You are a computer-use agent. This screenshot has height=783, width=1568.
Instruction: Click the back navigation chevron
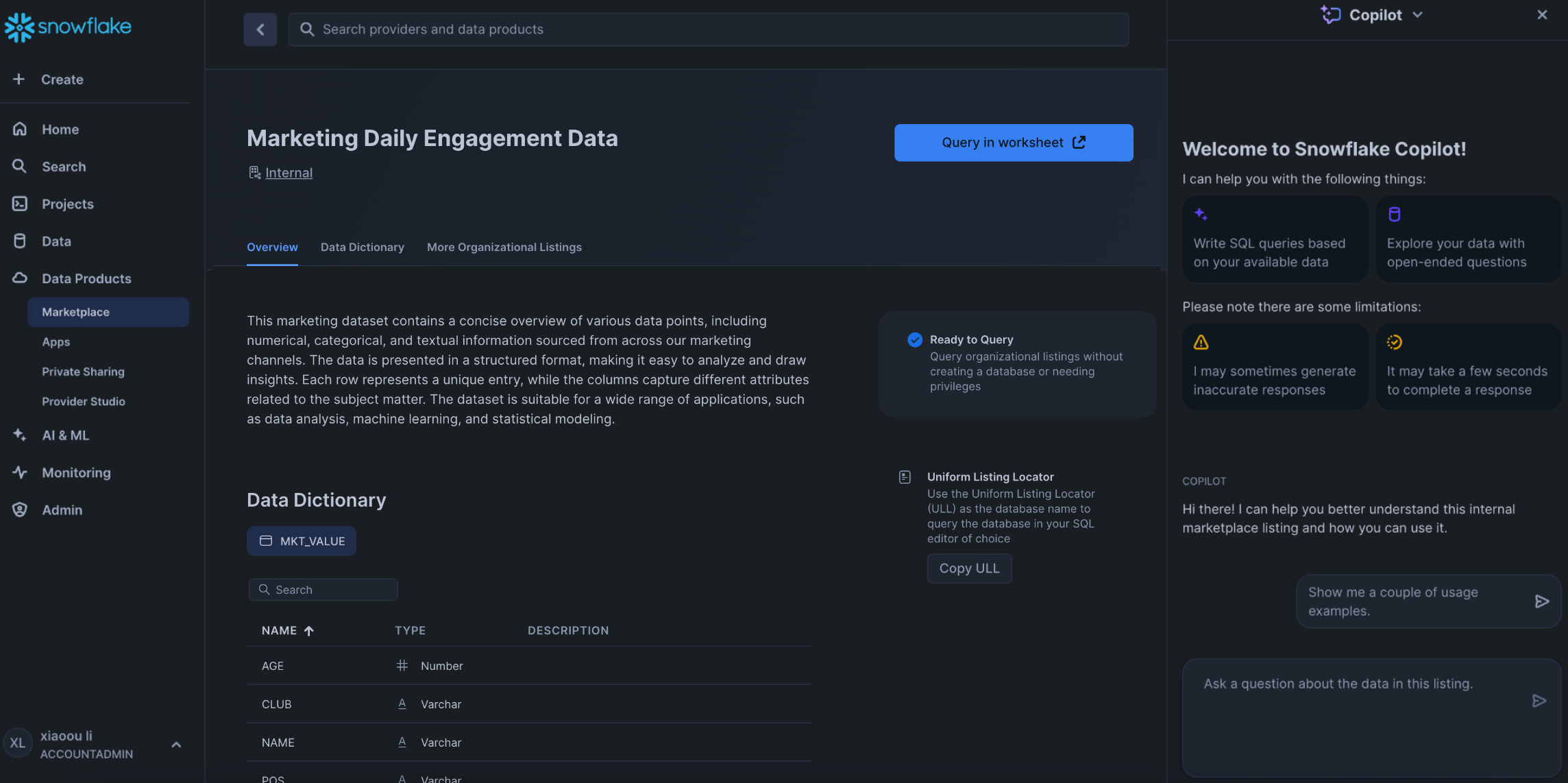260,29
